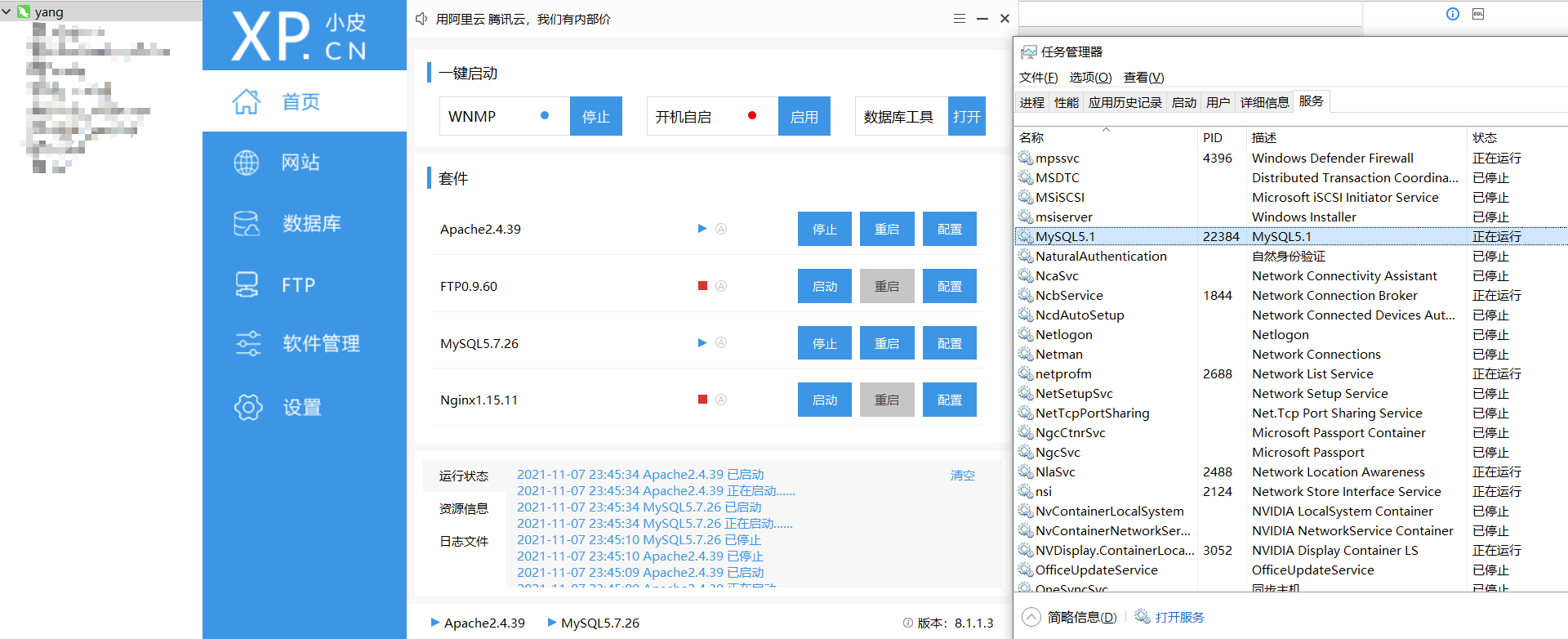The width and height of the screenshot is (1568, 639).
Task: Clear log with 清空 link
Action: click(963, 475)
